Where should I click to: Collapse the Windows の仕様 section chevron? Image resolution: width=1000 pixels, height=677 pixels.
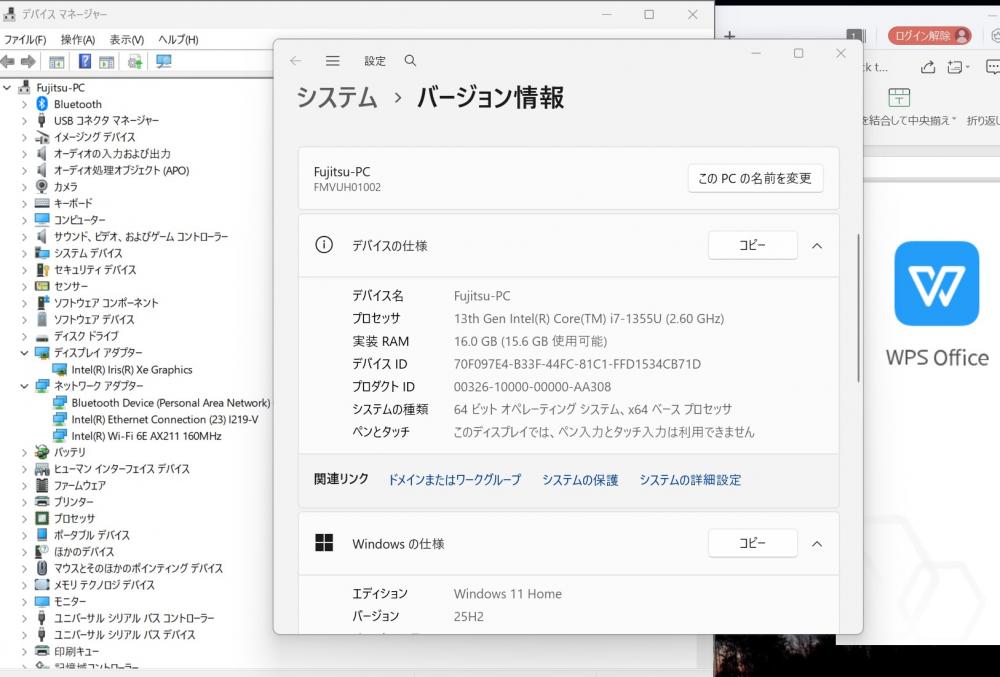tap(817, 544)
